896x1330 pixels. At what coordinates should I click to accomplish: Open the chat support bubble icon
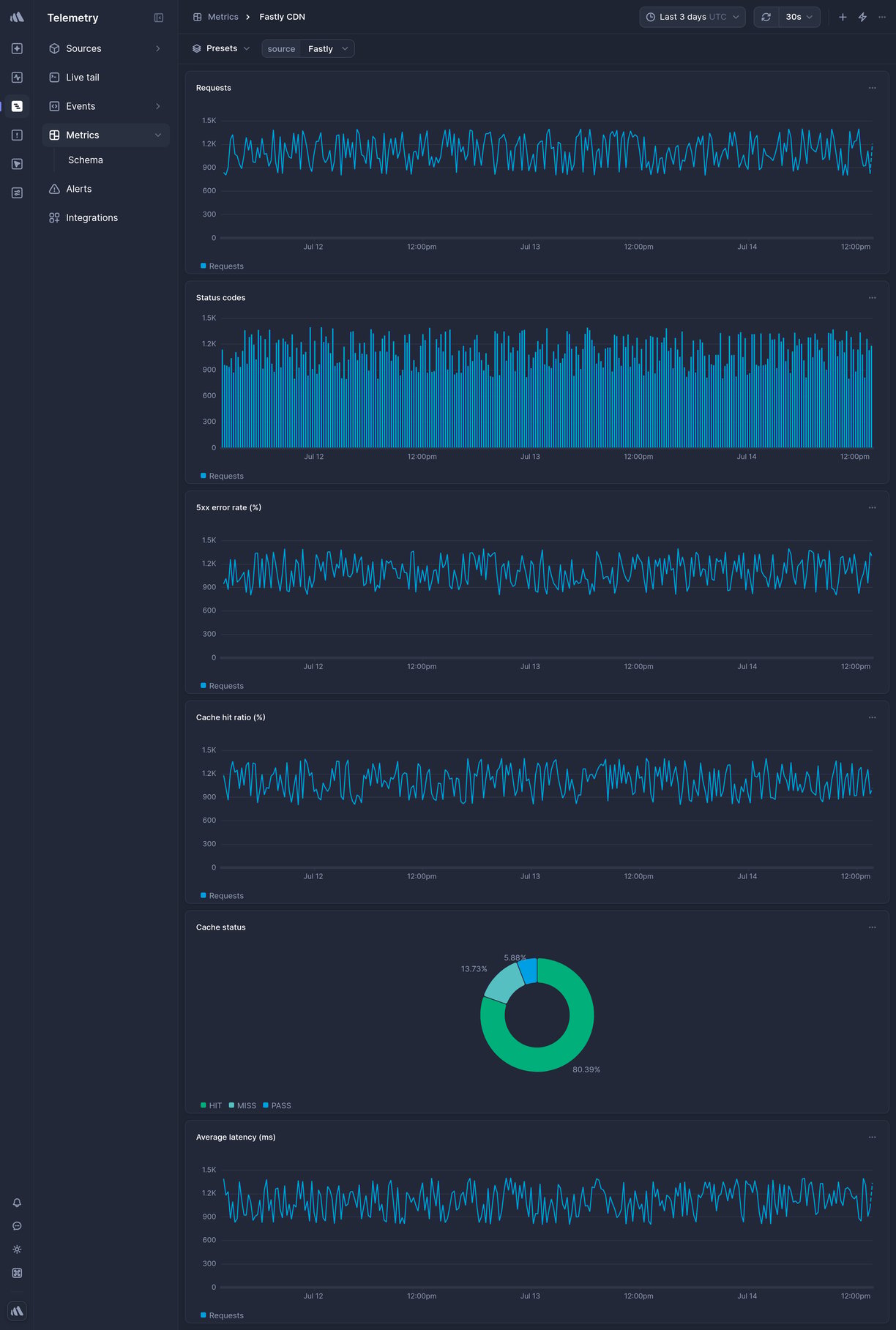pos(17,1226)
